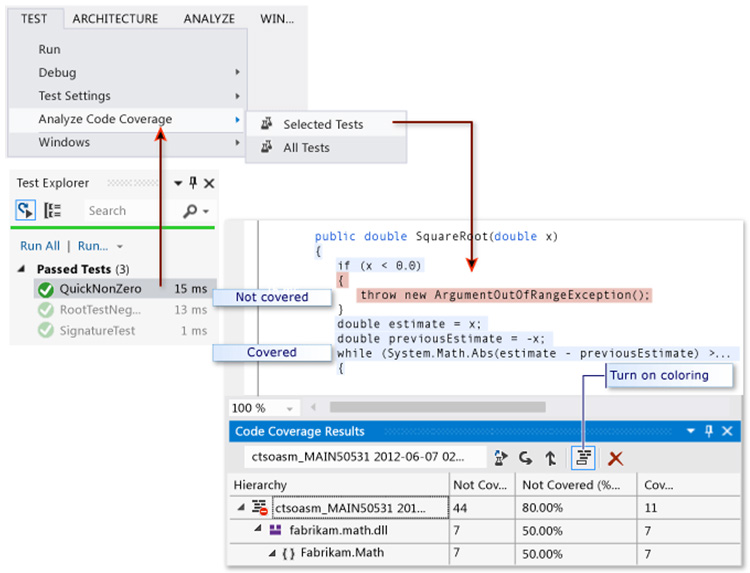750x573 pixels.
Task: Click the Run All link
Action: click(40, 246)
